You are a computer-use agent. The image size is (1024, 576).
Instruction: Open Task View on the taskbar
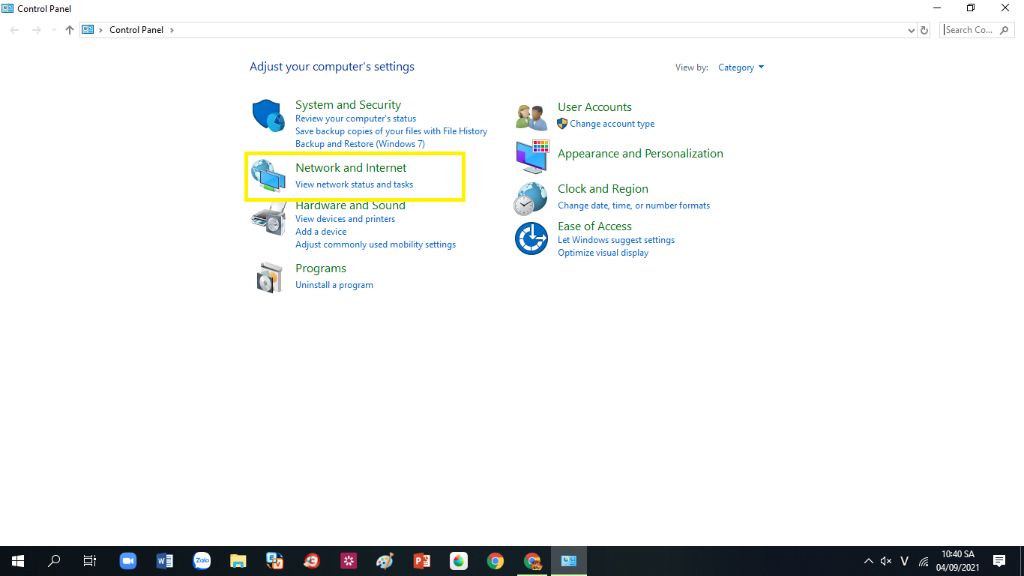[90, 561]
